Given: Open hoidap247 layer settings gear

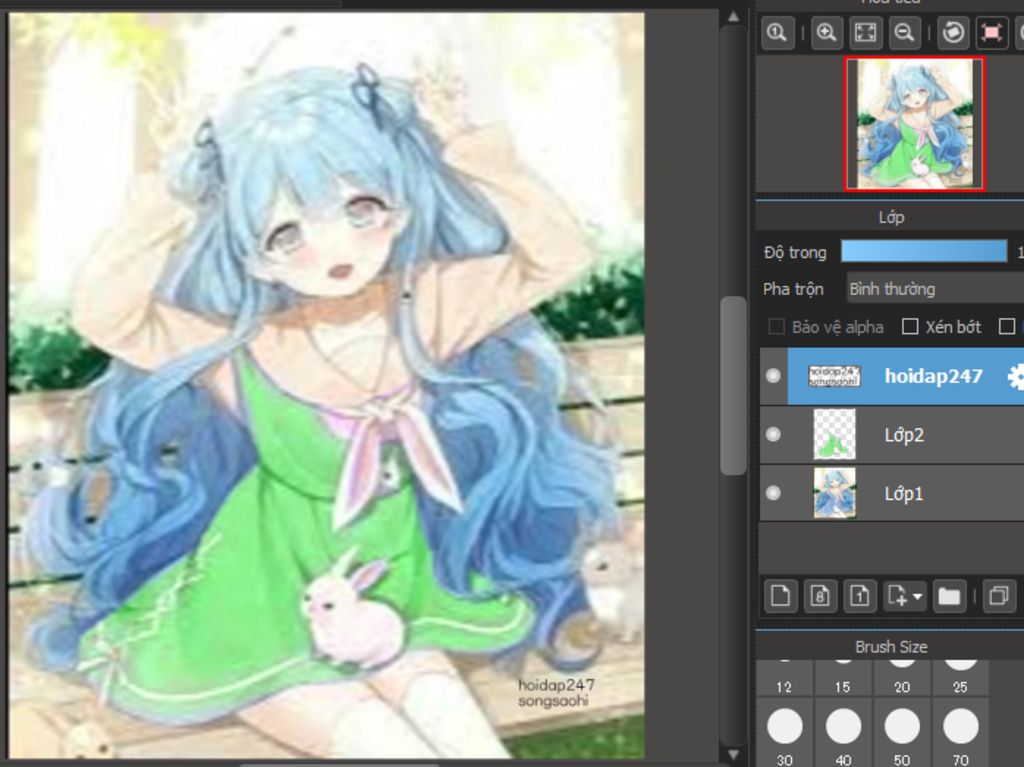Looking at the screenshot, I should click(1016, 376).
